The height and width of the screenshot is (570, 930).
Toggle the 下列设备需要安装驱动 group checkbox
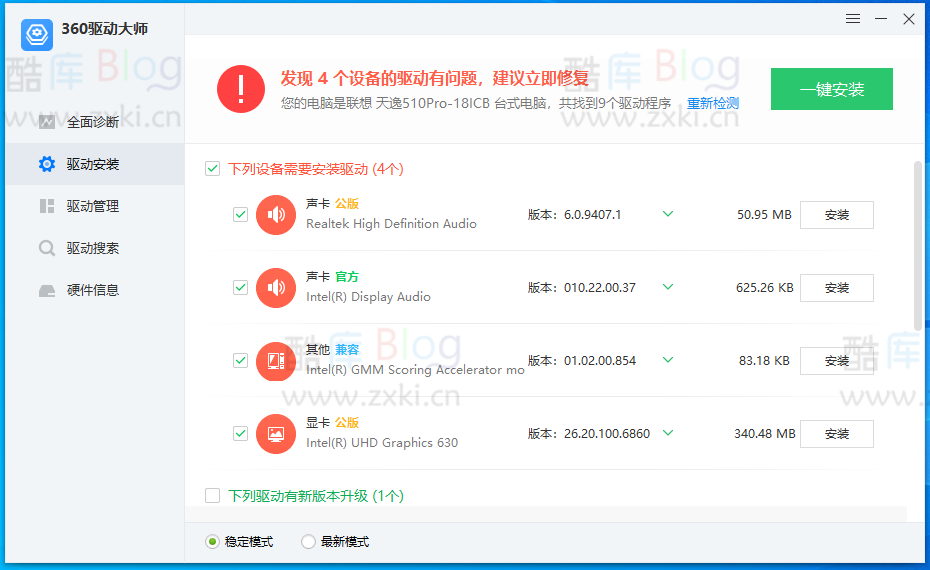pos(212,169)
